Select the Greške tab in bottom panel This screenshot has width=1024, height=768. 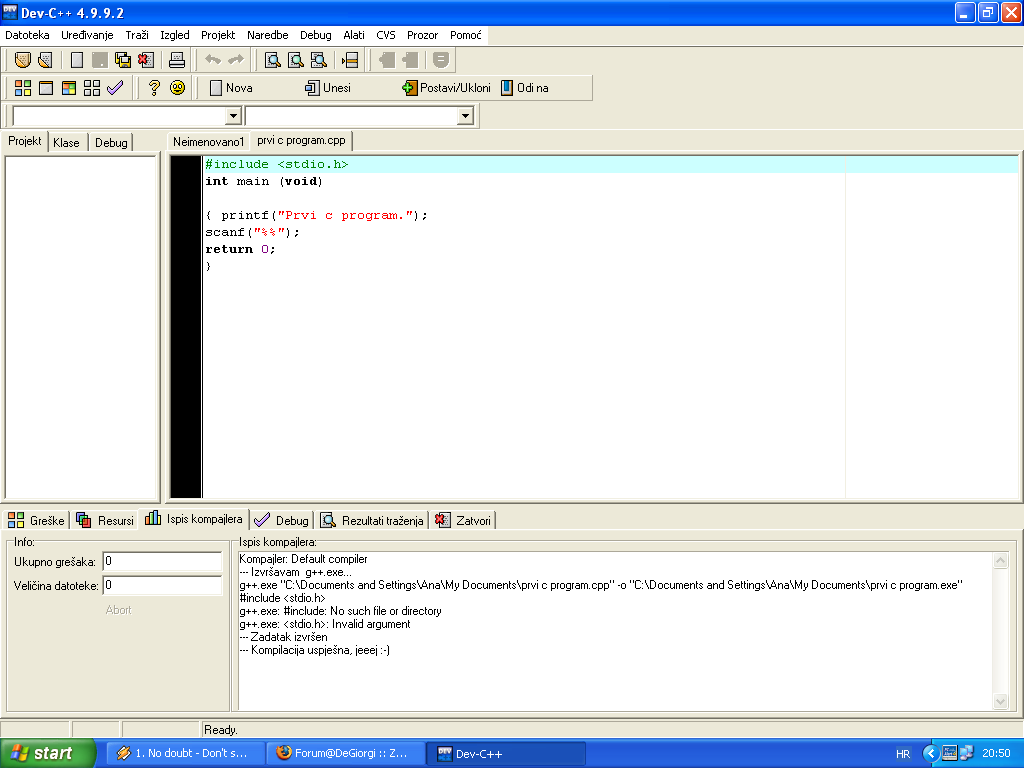37,520
